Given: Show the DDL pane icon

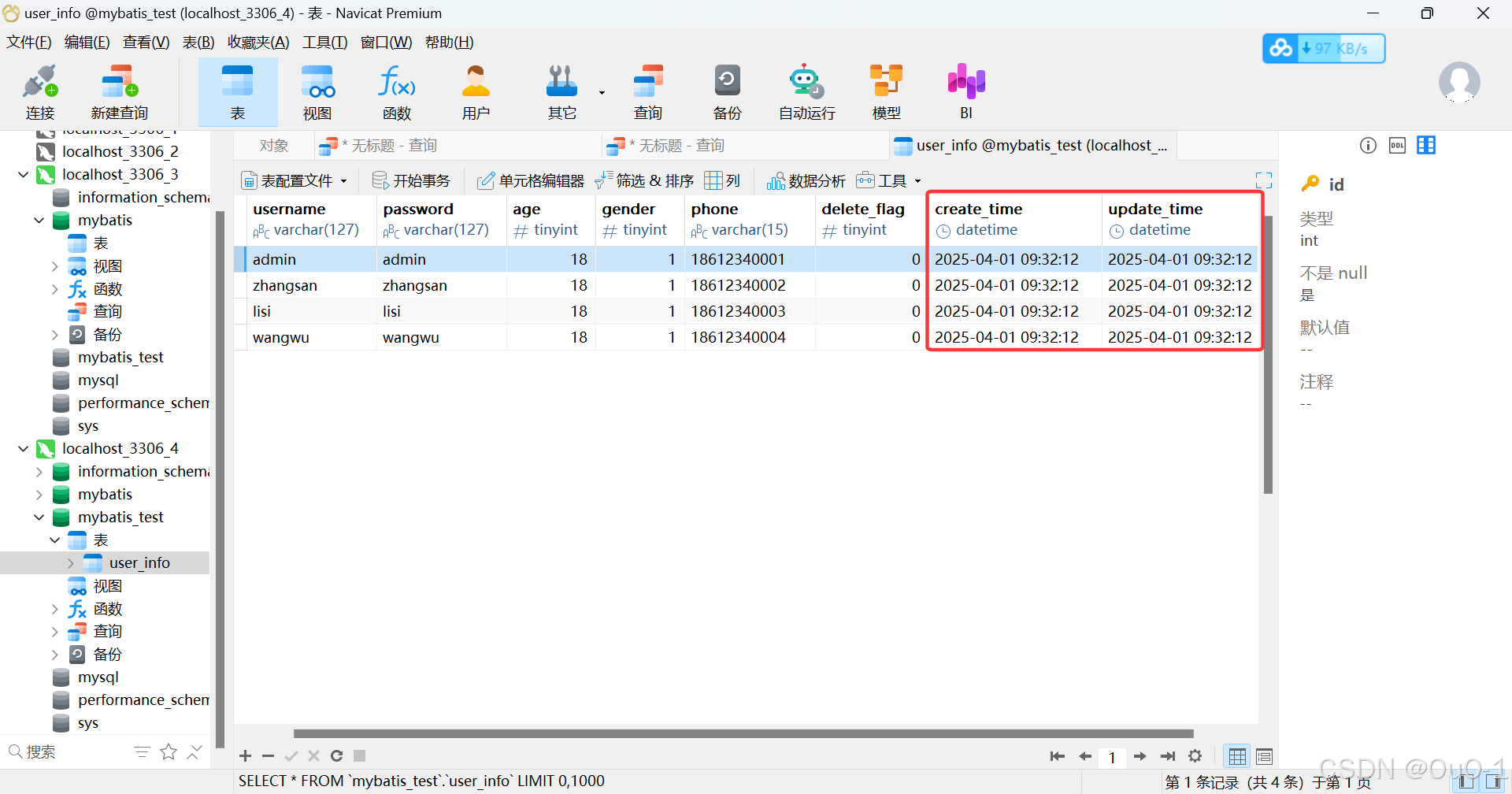Looking at the screenshot, I should point(1397,145).
